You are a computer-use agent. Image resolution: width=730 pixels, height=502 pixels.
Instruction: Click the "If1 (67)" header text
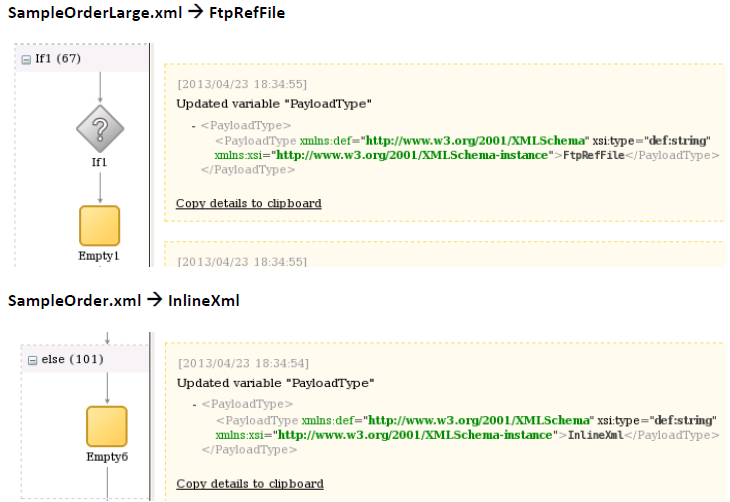[57, 59]
